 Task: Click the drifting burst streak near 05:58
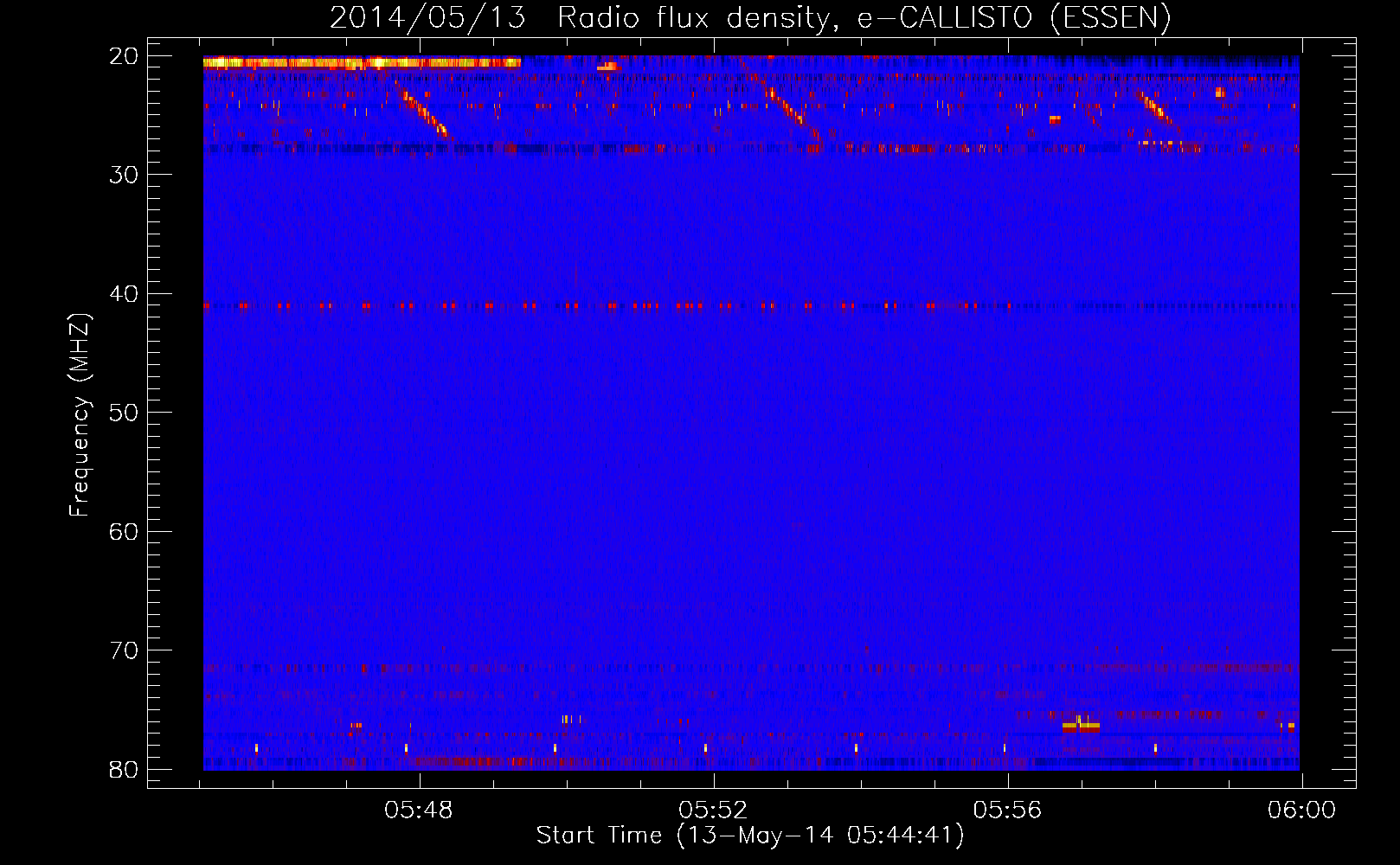click(x=1157, y=110)
